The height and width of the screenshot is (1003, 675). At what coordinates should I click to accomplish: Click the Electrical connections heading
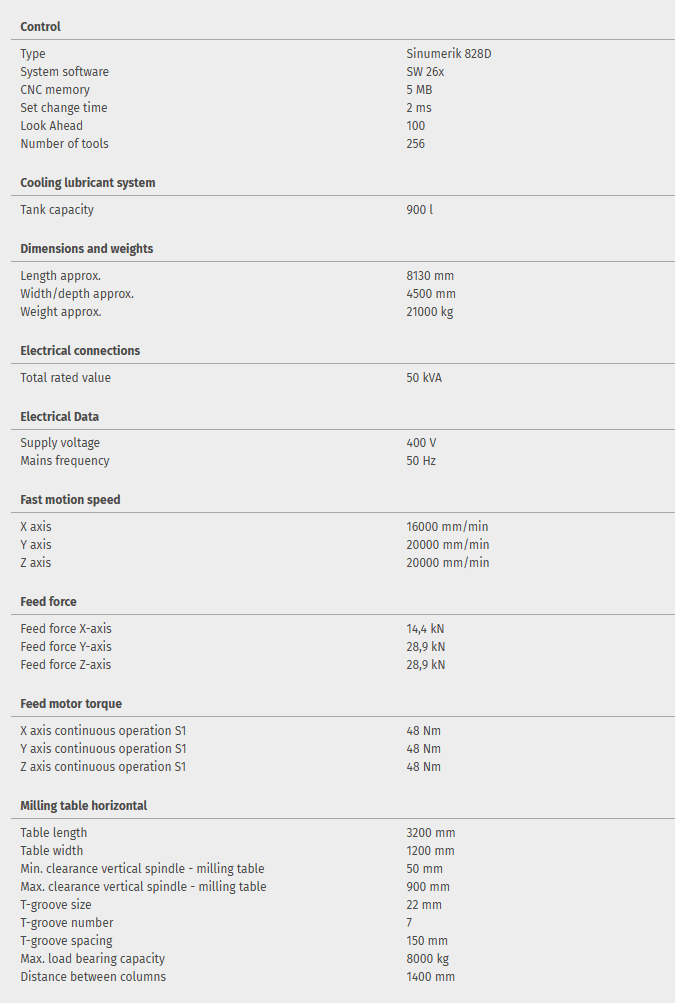[x=80, y=351]
